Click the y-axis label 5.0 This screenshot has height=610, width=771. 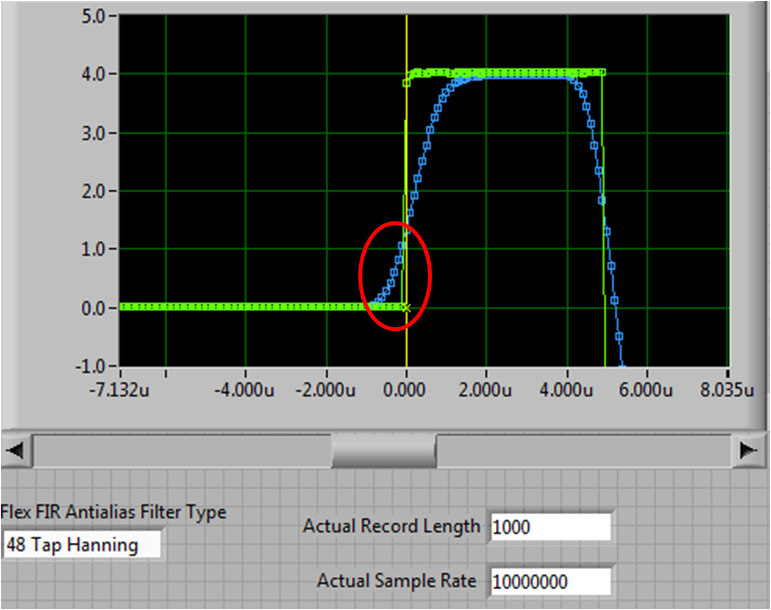[x=94, y=16]
